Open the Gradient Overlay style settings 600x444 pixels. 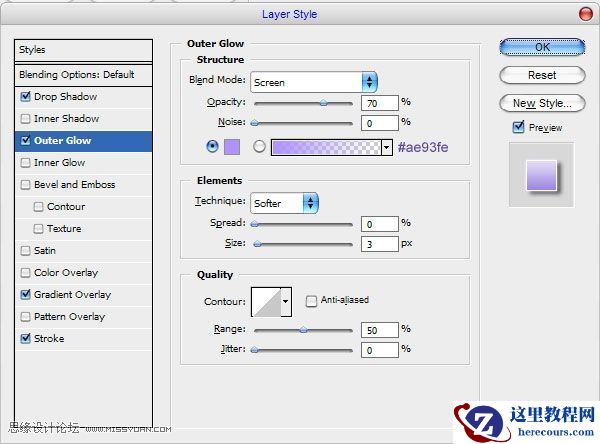coord(72,294)
